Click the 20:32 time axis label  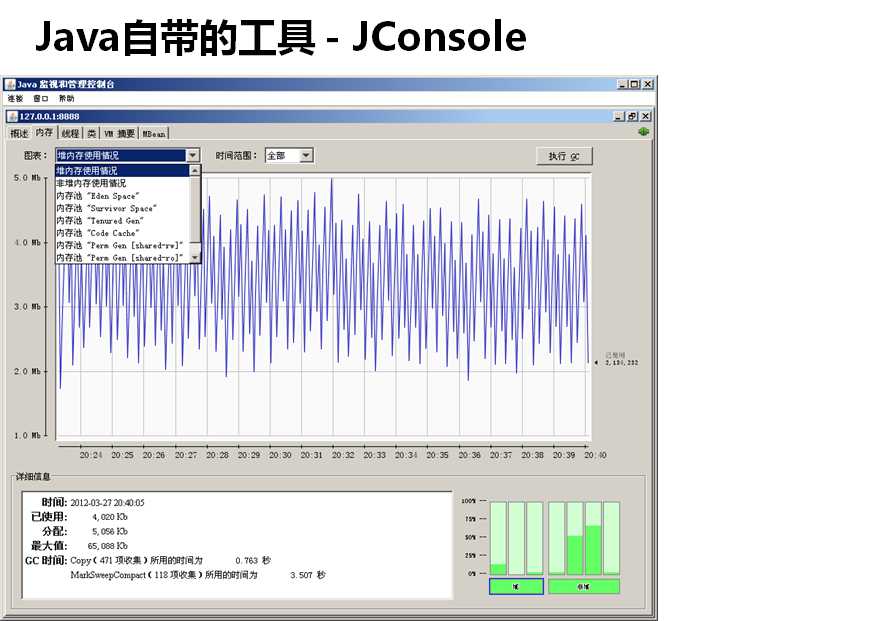pyautogui.click(x=343, y=456)
